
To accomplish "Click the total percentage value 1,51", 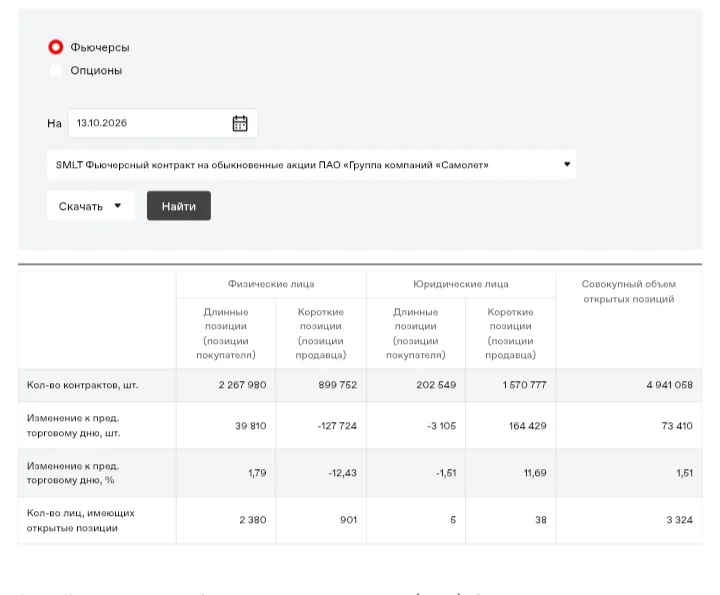I will tap(685, 473).
